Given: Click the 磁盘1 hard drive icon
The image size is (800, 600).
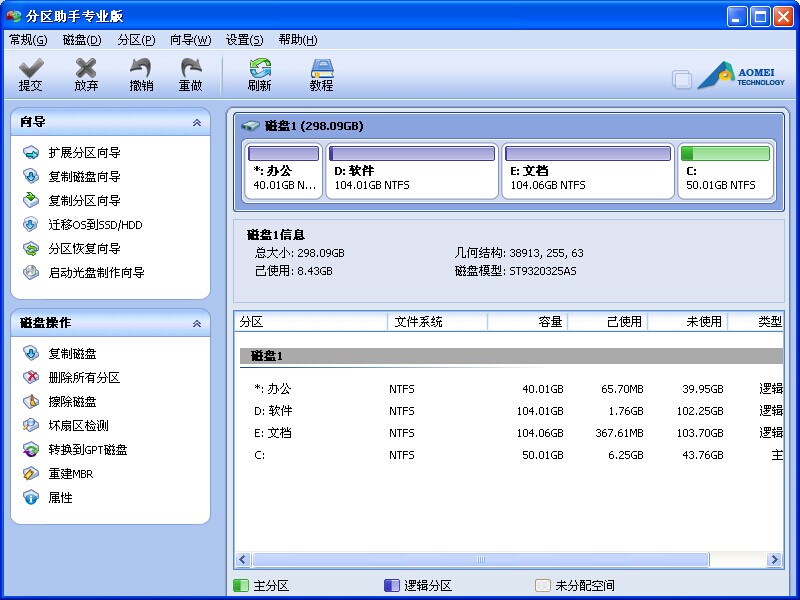Looking at the screenshot, I should [250, 126].
